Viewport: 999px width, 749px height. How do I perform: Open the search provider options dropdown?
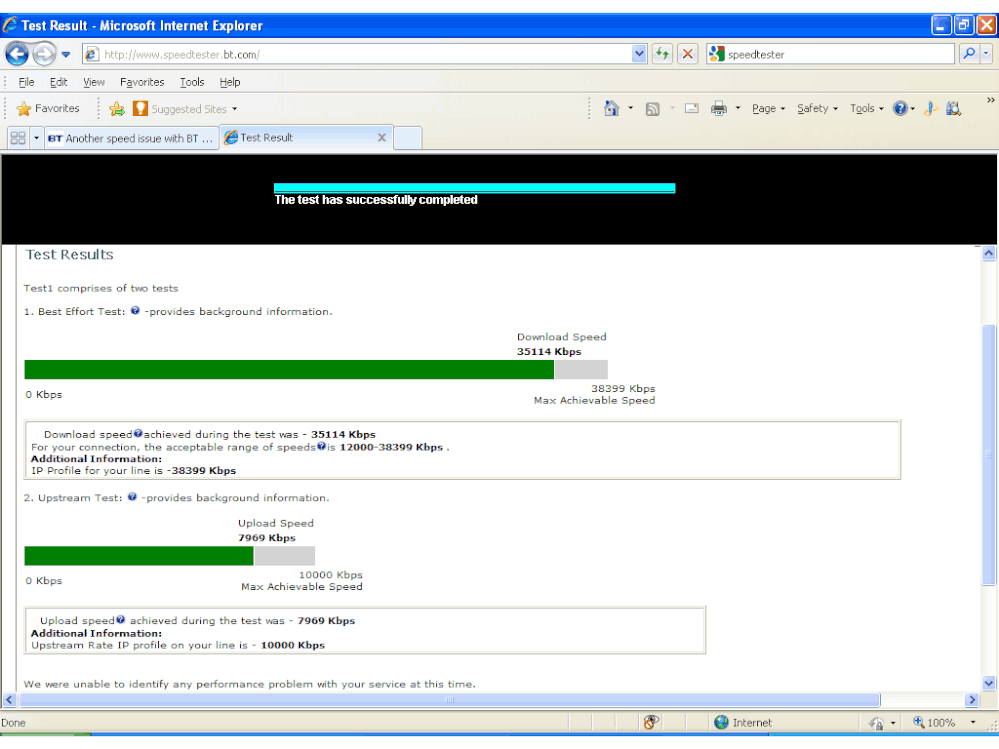986,55
